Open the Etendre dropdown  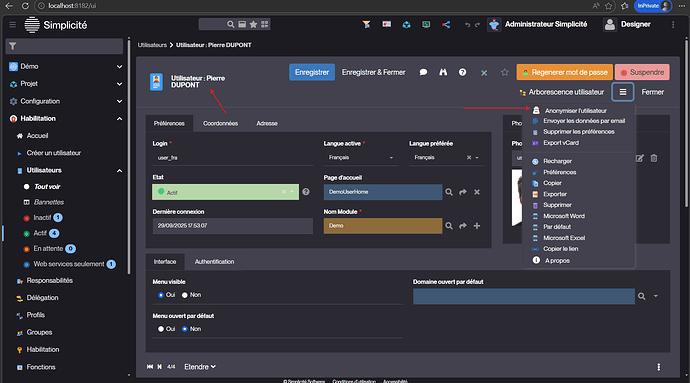click(200, 367)
